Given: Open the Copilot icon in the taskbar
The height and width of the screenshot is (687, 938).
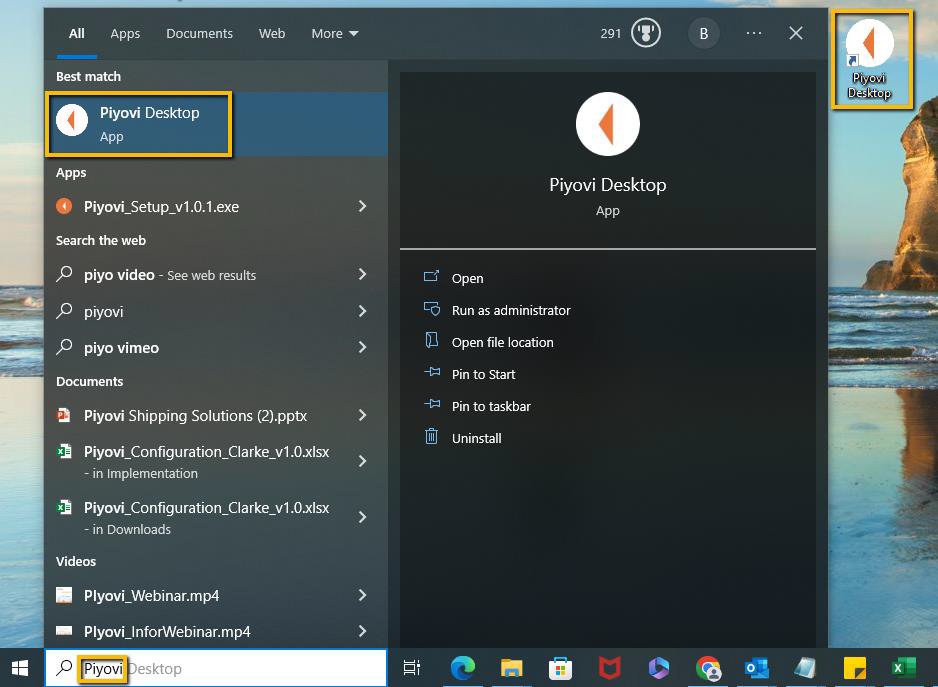Looking at the screenshot, I should (x=658, y=668).
